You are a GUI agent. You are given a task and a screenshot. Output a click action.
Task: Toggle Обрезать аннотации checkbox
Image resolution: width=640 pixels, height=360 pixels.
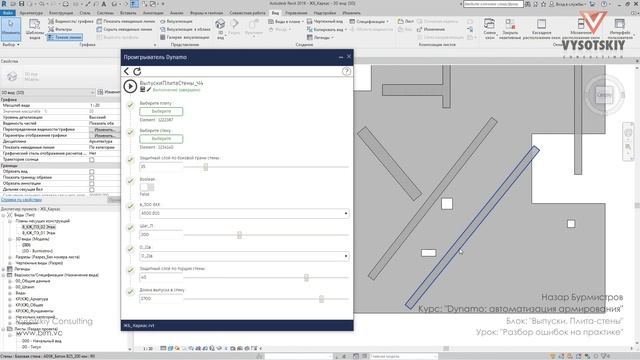click(x=91, y=184)
